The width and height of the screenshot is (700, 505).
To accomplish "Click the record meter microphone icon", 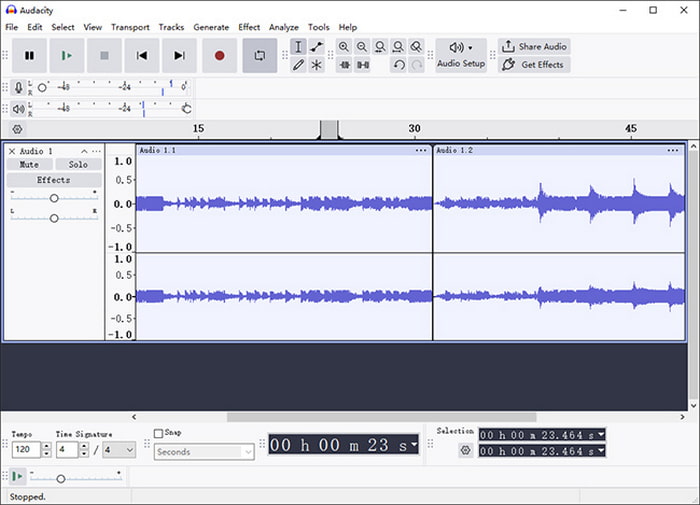I will 18,87.
